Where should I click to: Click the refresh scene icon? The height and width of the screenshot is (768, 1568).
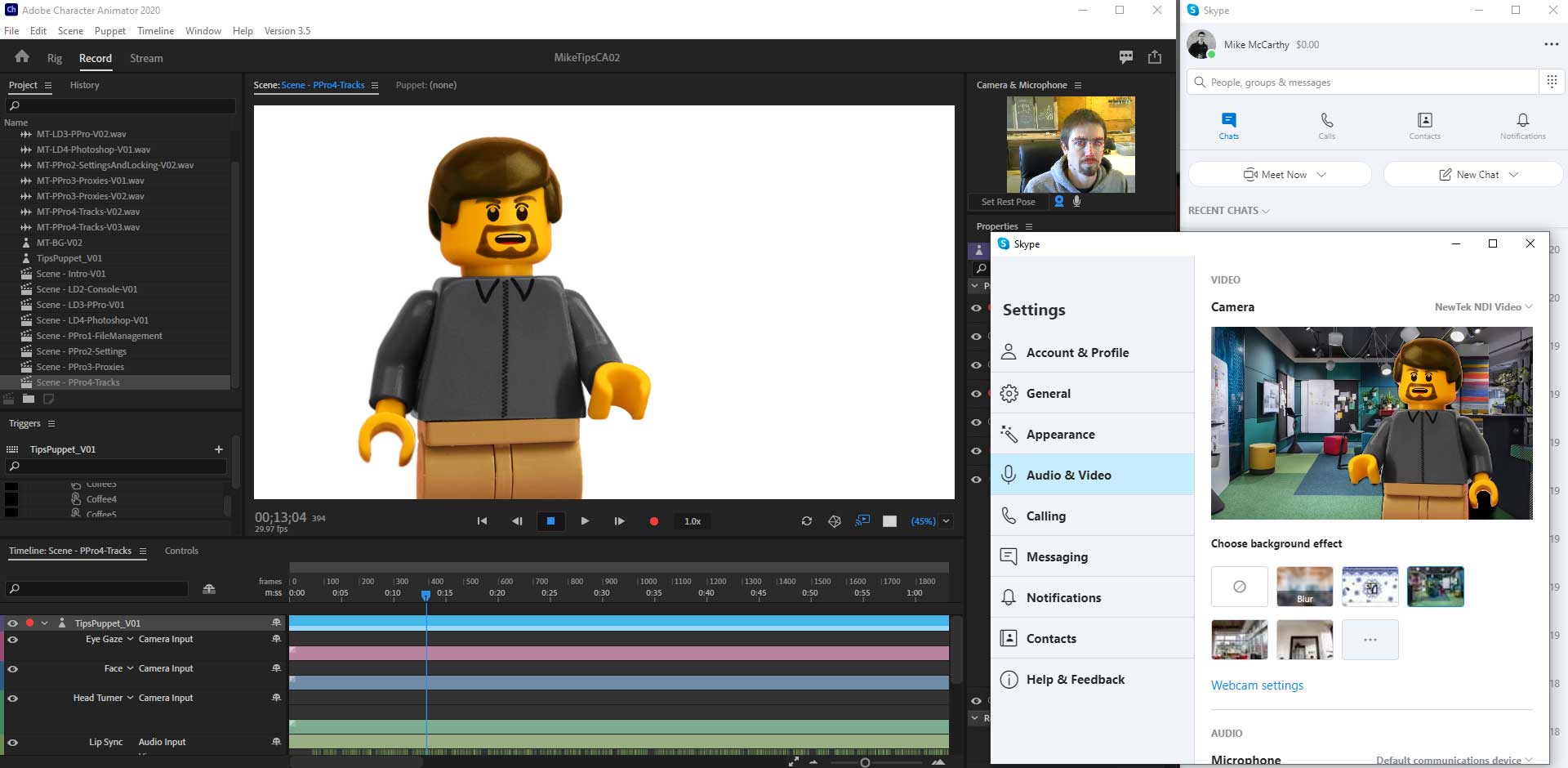coord(807,521)
